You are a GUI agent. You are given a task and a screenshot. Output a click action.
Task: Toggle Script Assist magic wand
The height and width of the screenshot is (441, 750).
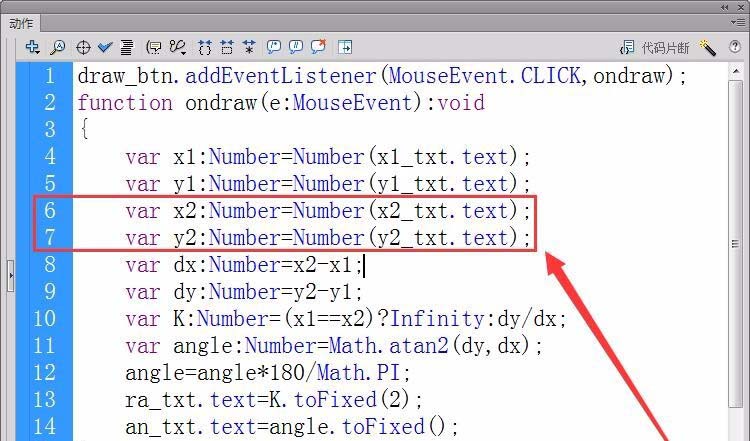708,47
